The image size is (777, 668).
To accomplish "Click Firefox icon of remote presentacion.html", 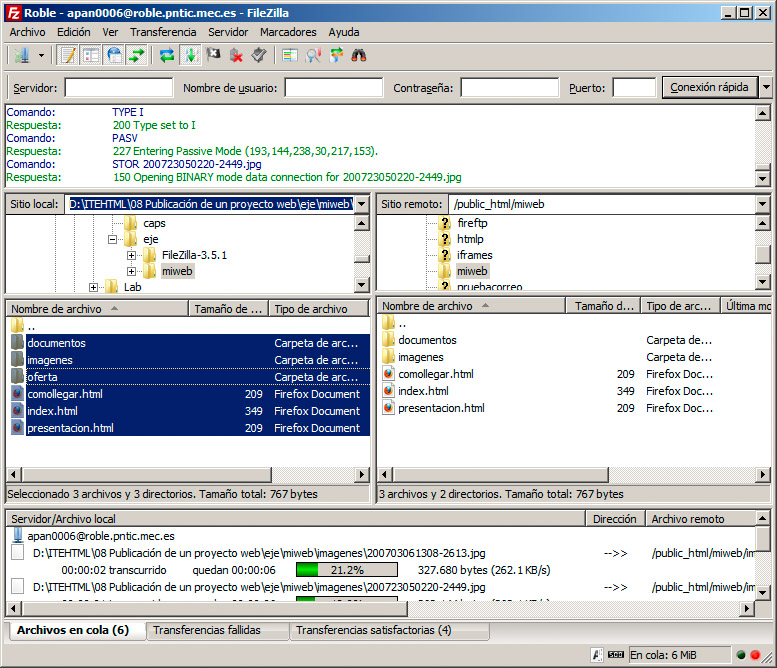I will [388, 408].
